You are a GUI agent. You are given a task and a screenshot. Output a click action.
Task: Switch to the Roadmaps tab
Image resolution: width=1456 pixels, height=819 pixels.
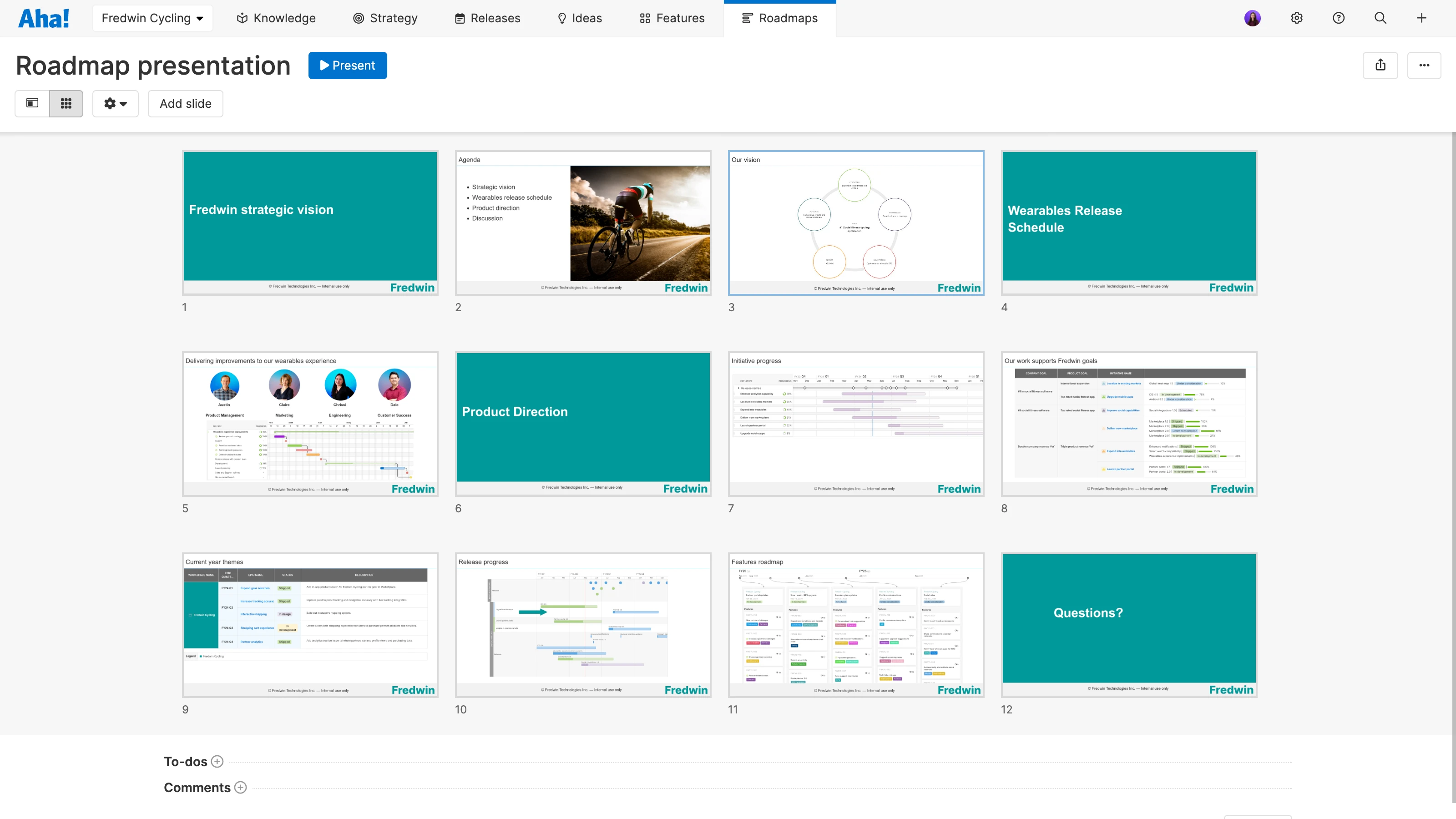[x=779, y=18]
